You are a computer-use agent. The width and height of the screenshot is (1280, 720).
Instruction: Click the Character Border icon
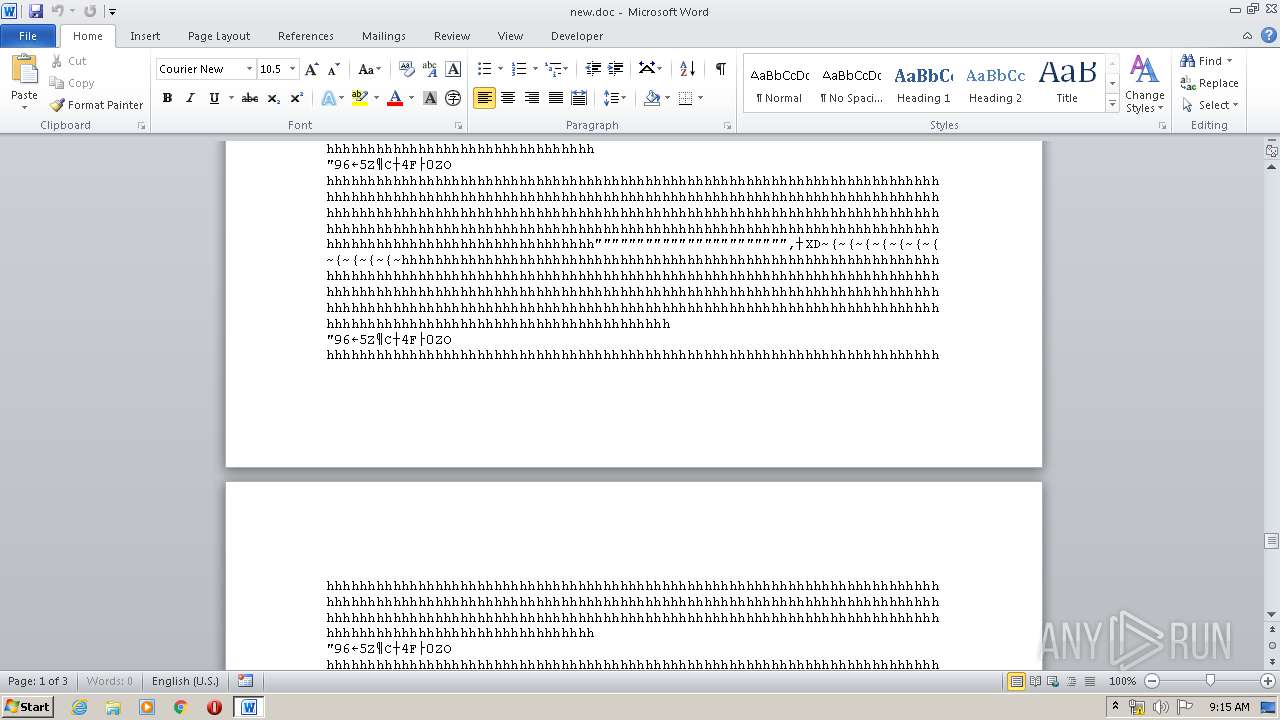(x=453, y=69)
